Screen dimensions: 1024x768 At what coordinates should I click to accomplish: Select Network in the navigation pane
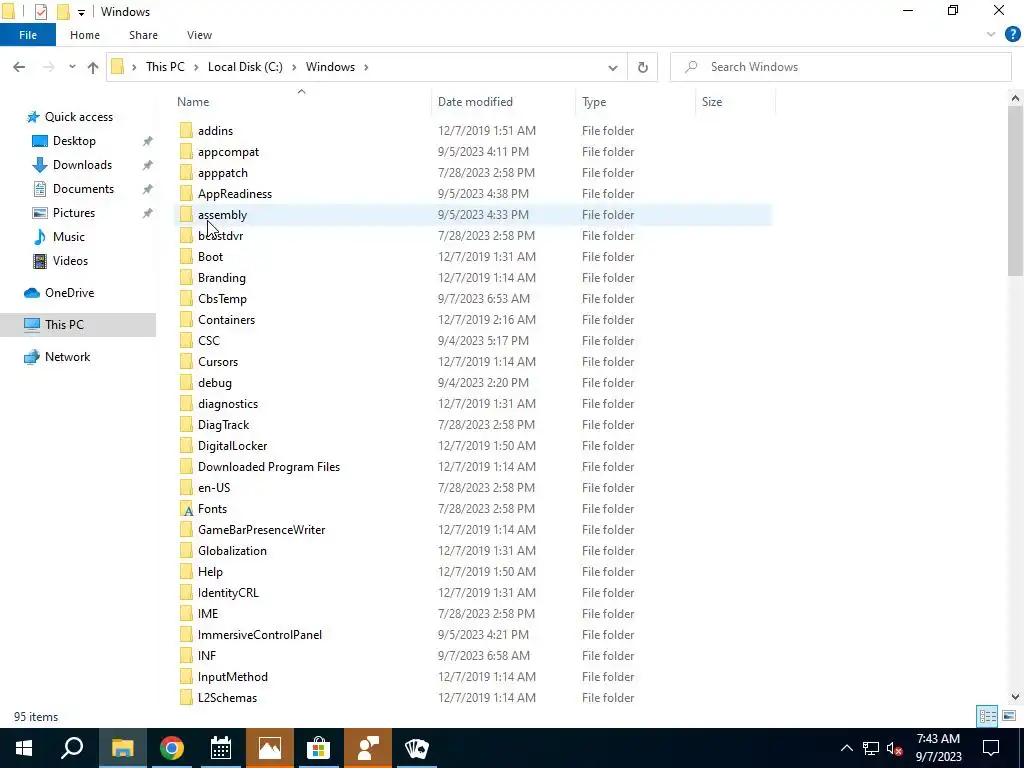67,357
